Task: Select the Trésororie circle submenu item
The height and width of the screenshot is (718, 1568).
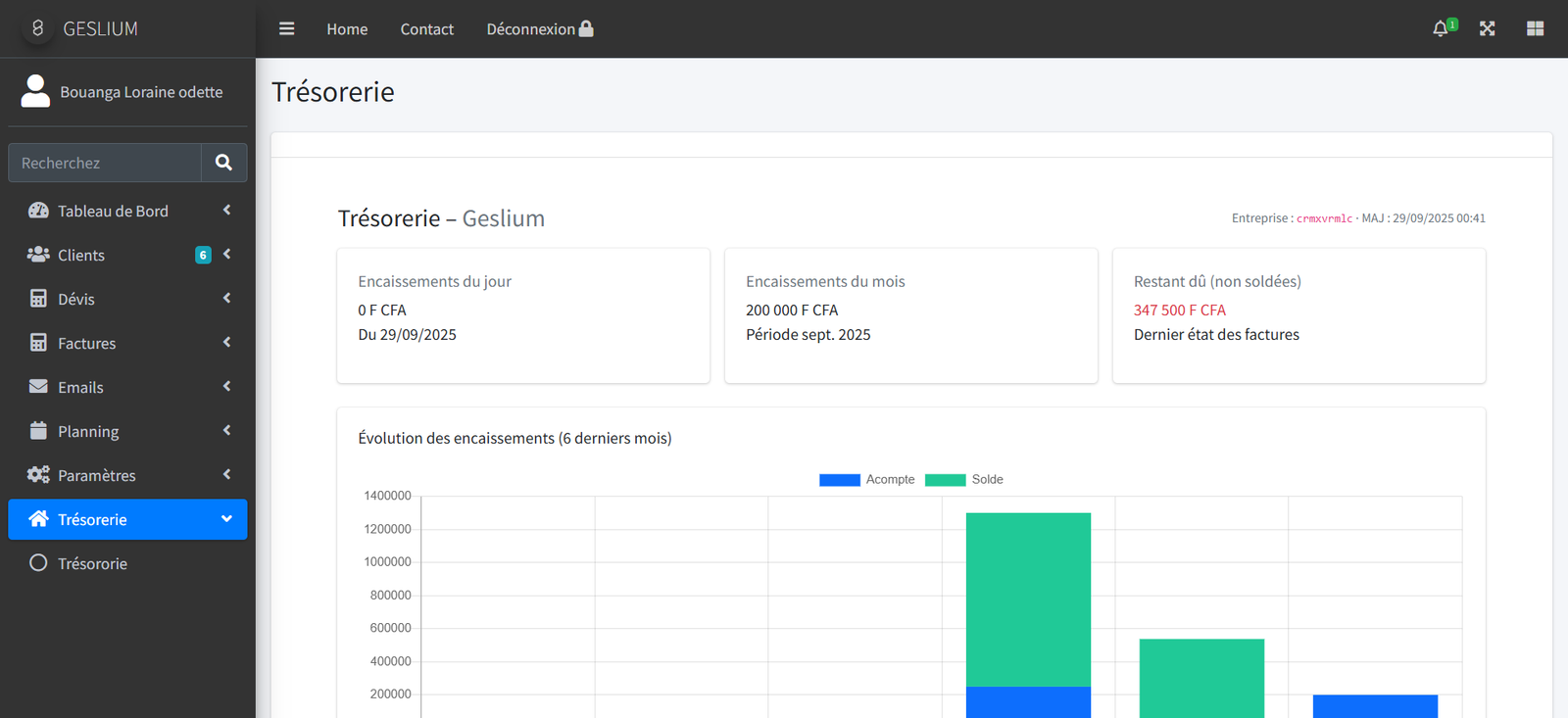Action: 92,564
